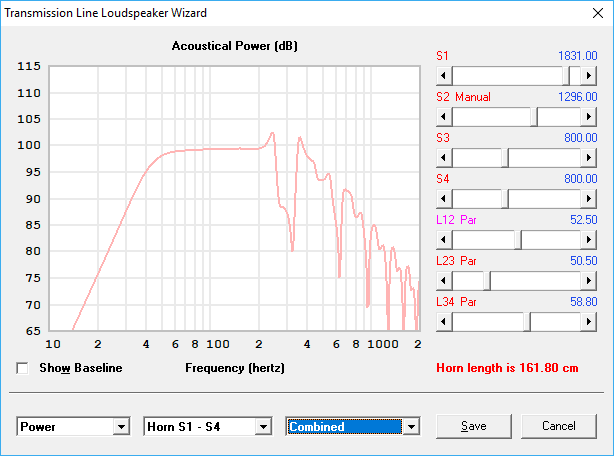Click the L12 slider thumb
This screenshot has height=456, width=614.
pos(518,240)
